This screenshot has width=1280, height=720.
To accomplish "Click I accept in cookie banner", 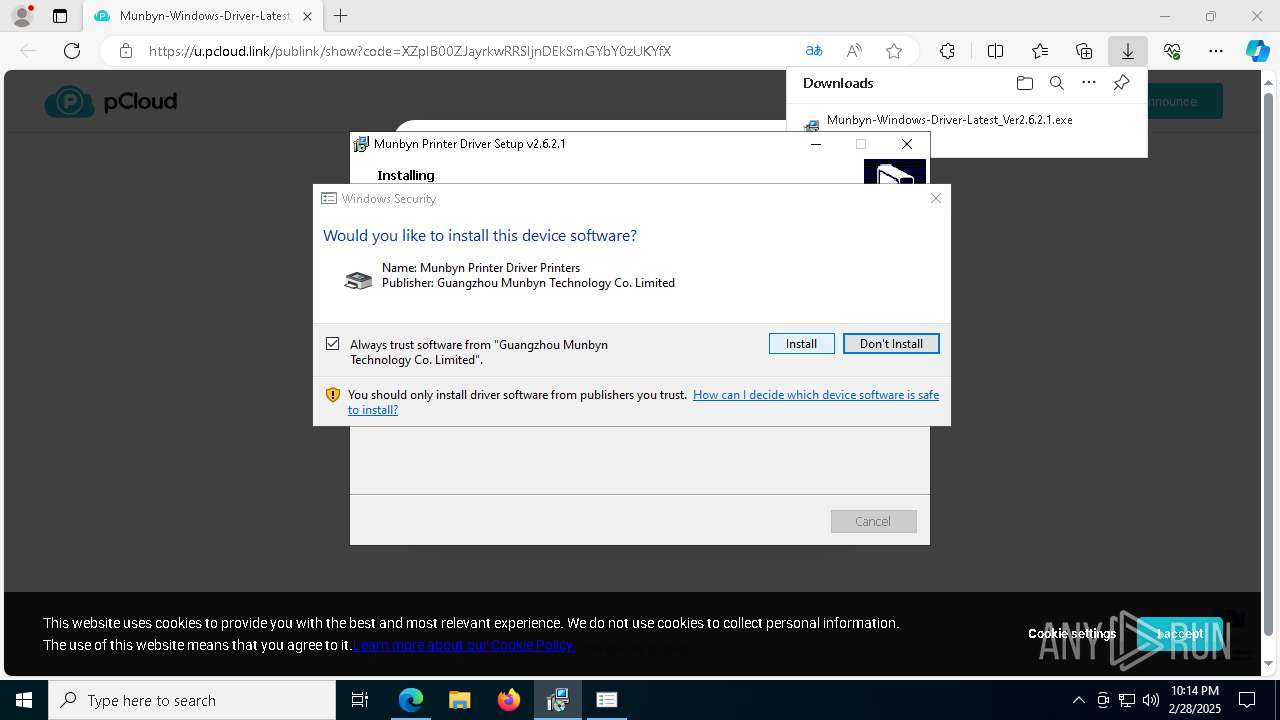I will click(1180, 633).
